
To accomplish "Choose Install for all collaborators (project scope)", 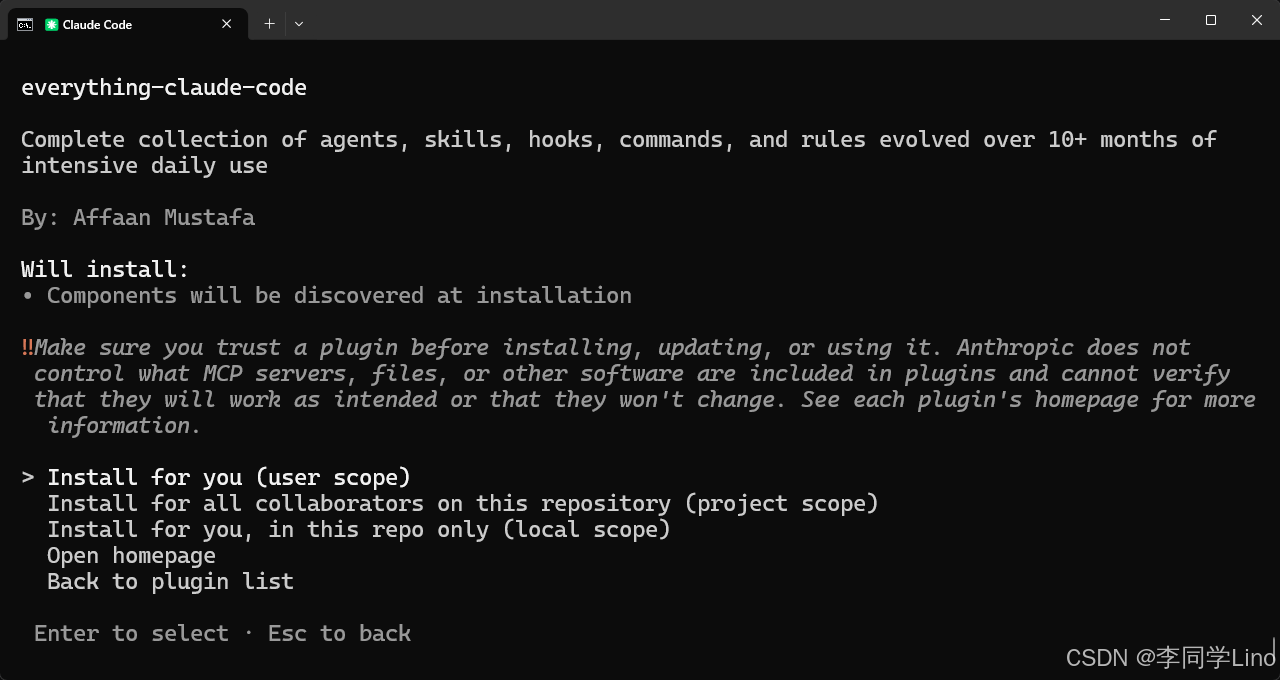I will pos(462,503).
